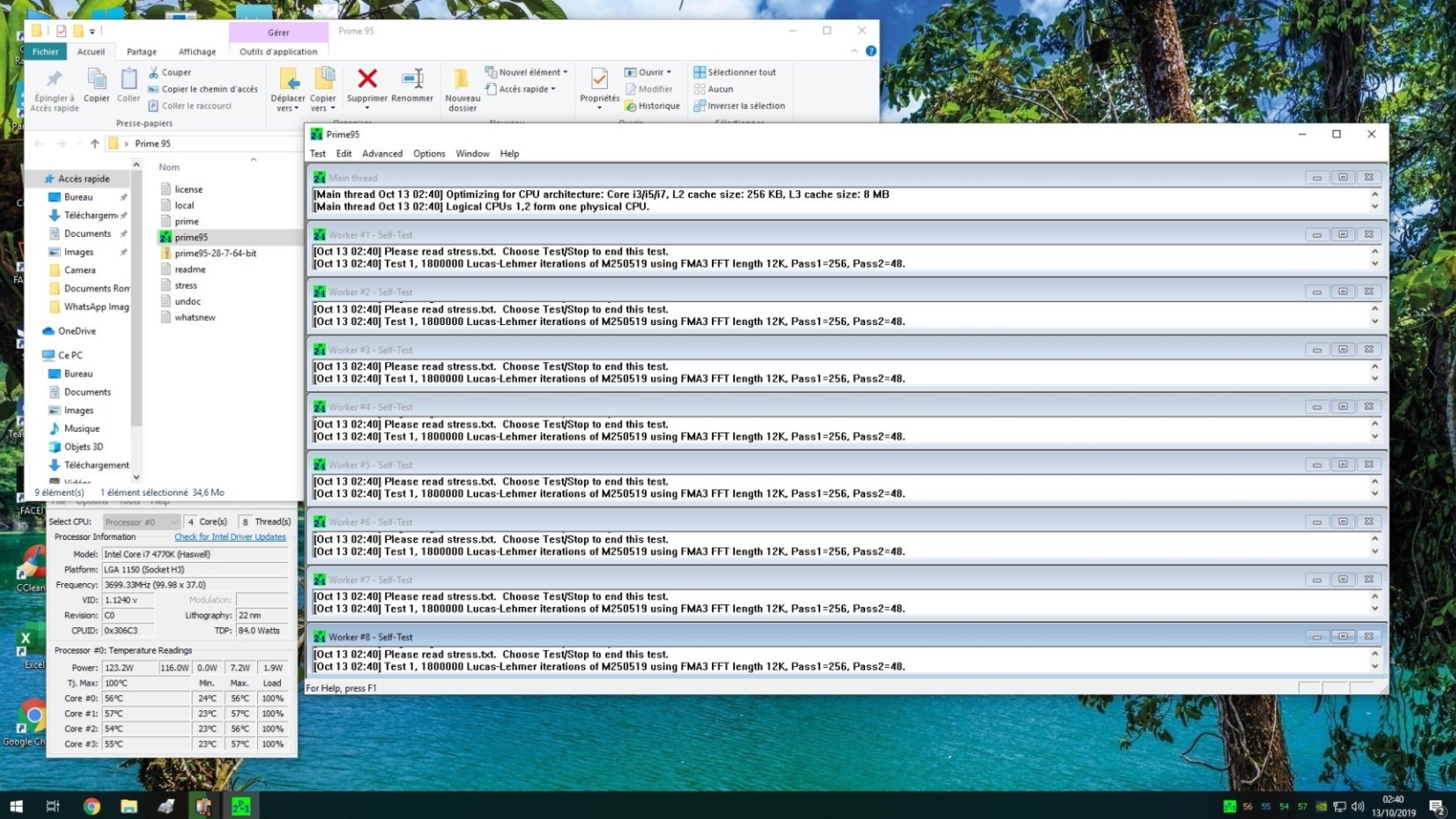Open Select CPU combo box in Core Temp
Viewport: 1456px width, 819px height.
click(141, 522)
